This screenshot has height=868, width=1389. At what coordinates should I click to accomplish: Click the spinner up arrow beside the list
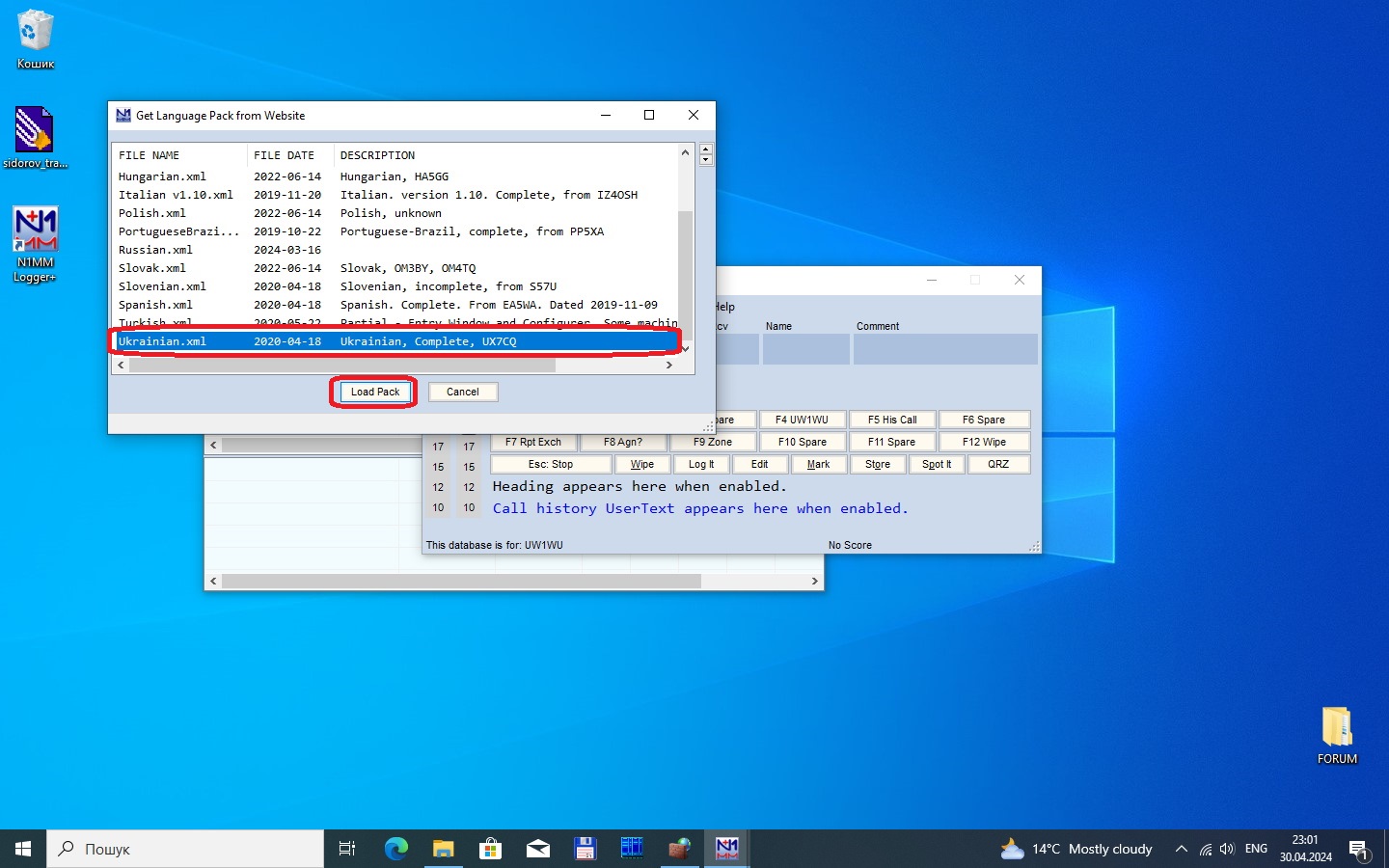click(x=706, y=149)
